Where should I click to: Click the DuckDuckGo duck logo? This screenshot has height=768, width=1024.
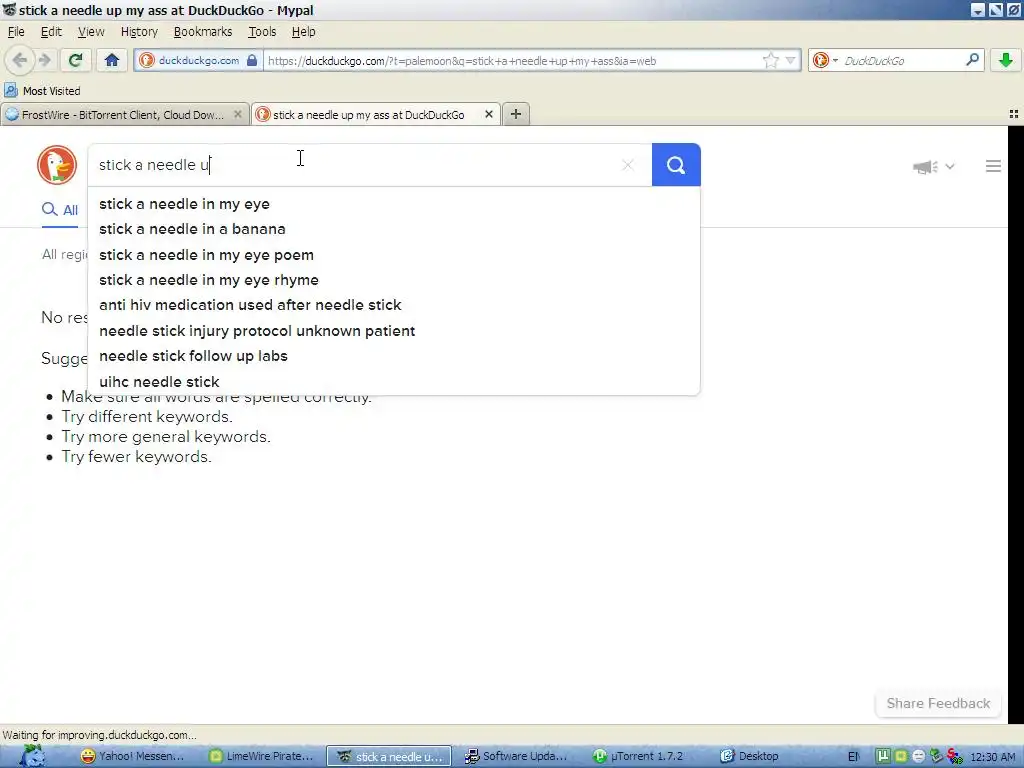coord(57,165)
